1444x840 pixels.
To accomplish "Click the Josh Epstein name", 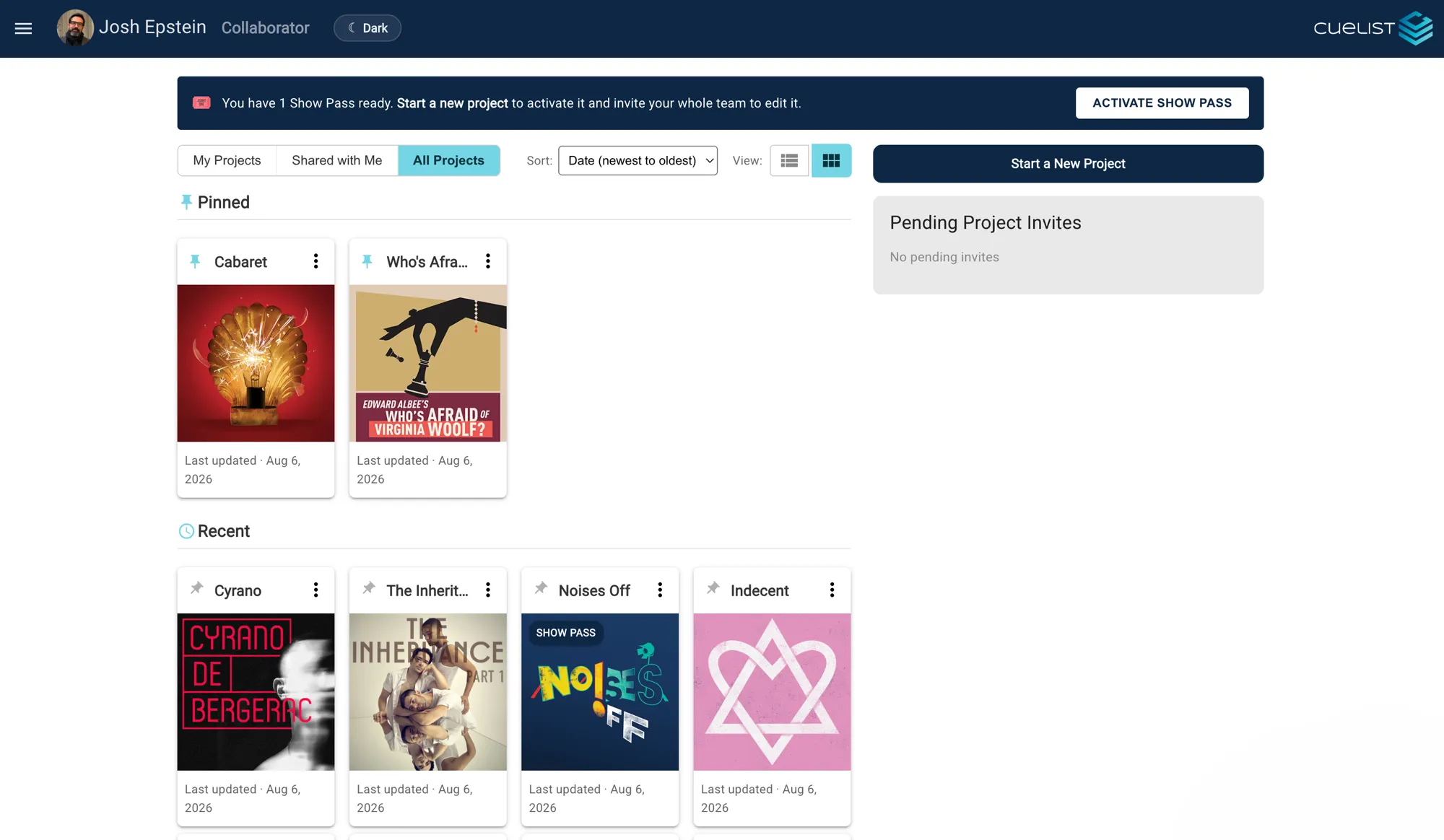I will click(x=152, y=27).
